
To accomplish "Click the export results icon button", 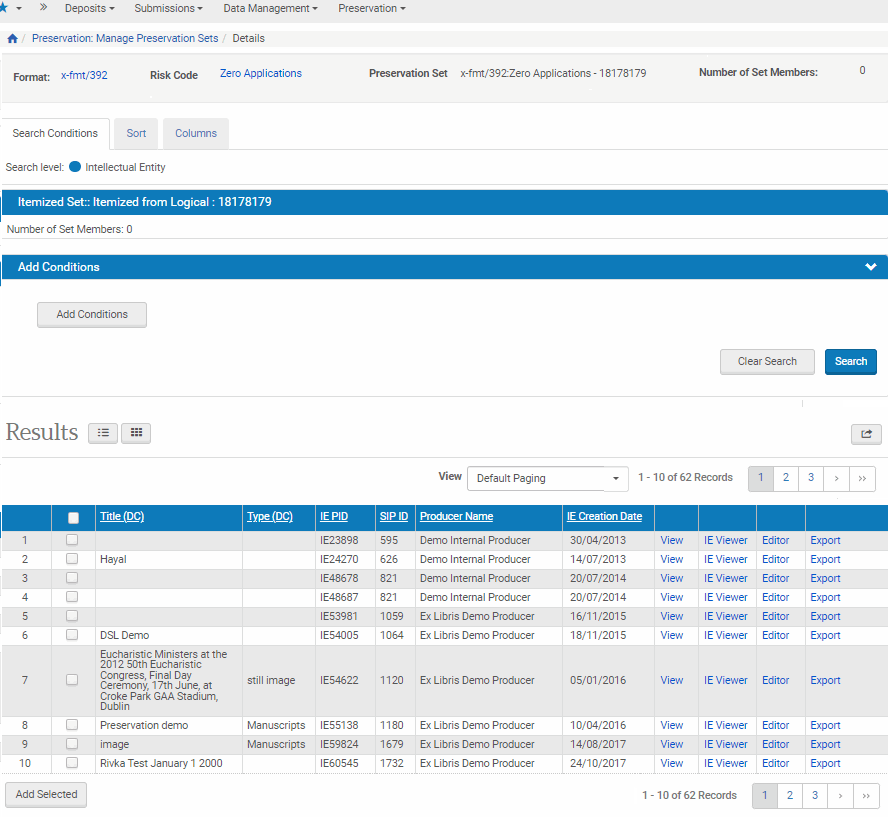I will (x=866, y=433).
